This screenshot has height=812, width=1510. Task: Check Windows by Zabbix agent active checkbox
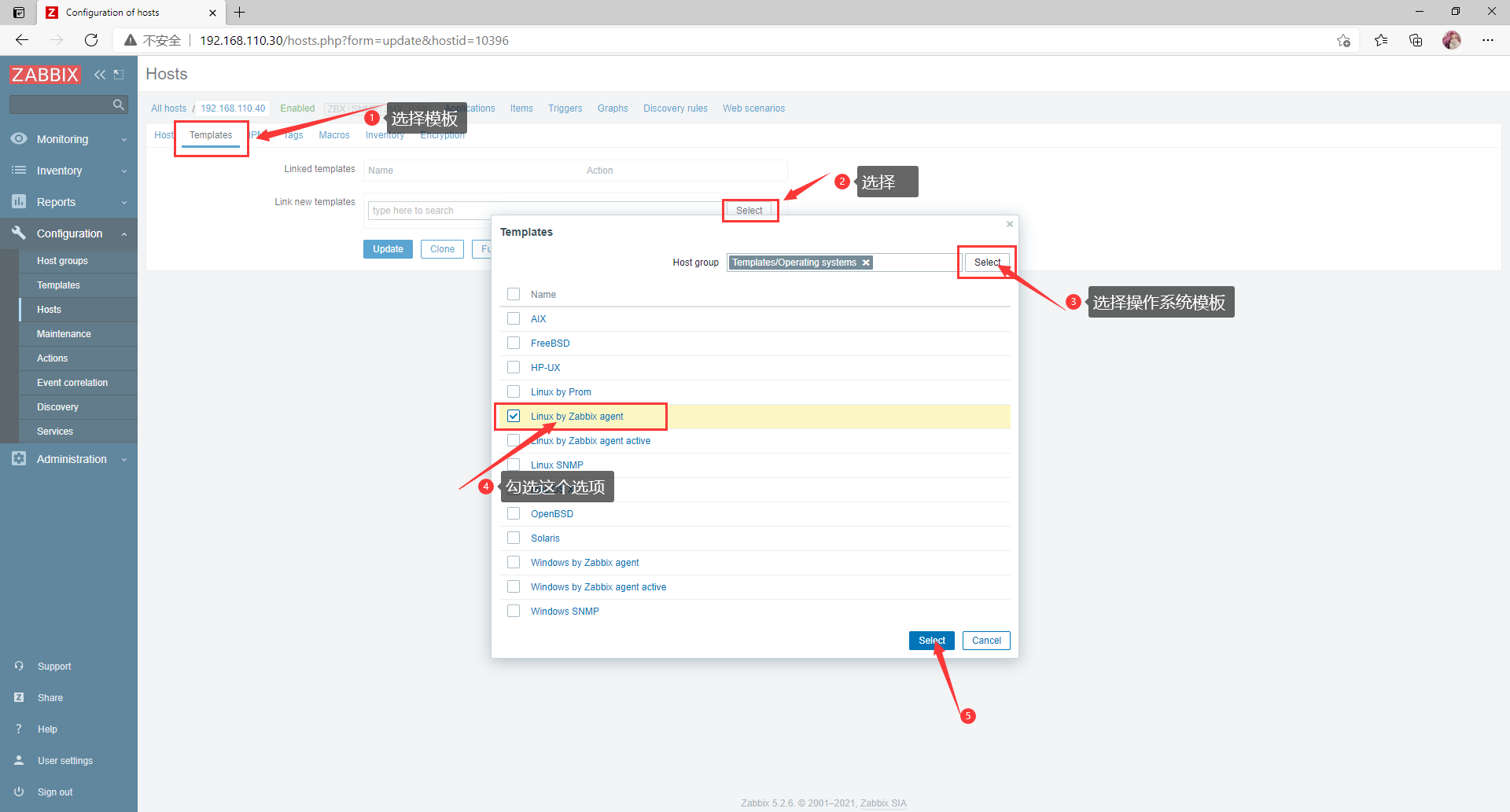[514, 586]
